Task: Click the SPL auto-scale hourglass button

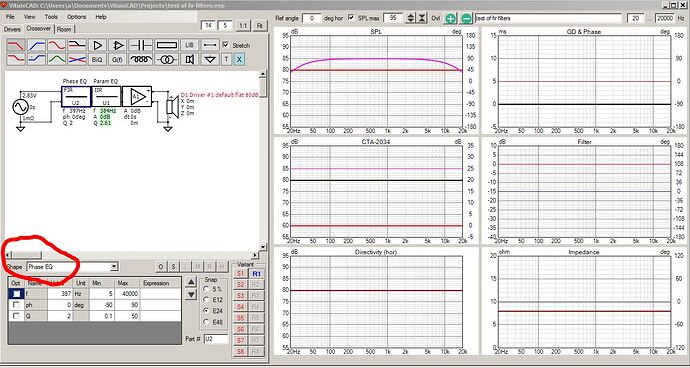Action: tap(422, 18)
